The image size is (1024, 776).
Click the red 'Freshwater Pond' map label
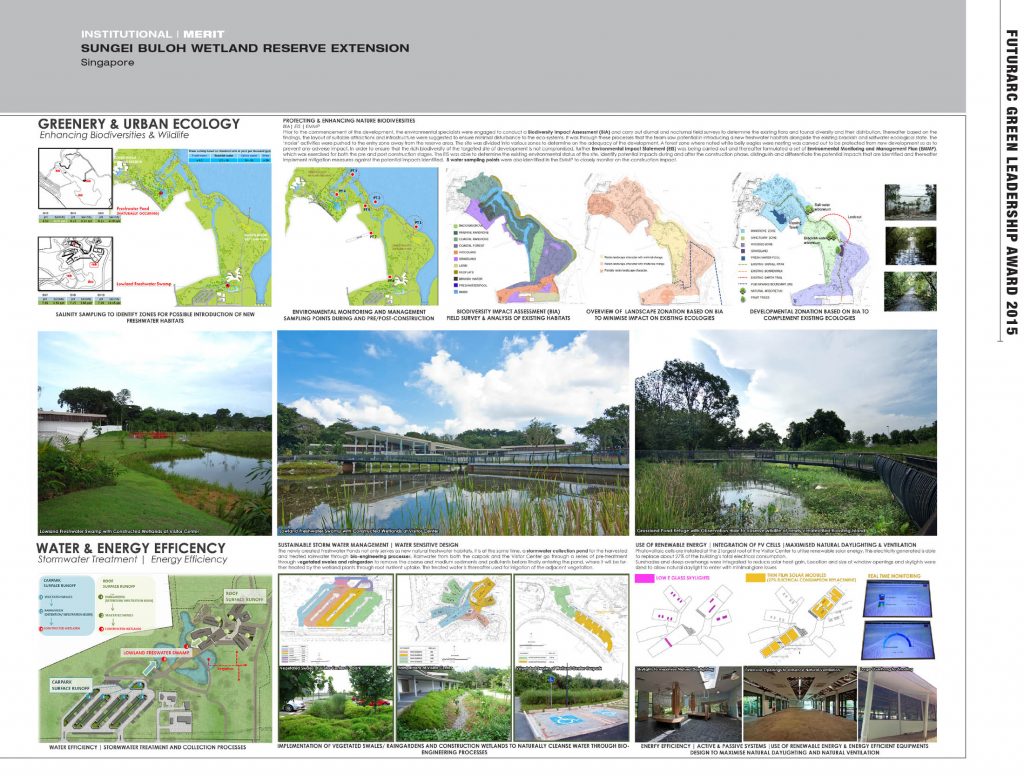tap(137, 211)
